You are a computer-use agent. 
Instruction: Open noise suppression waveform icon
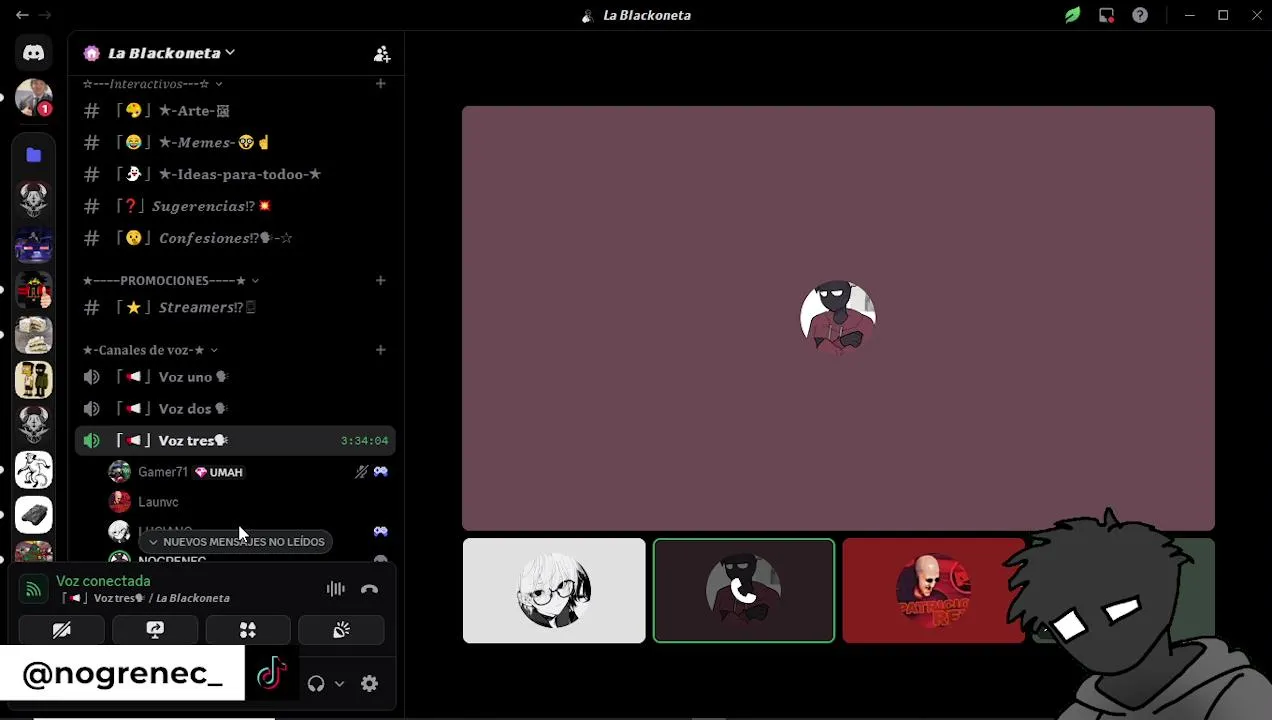(x=336, y=589)
